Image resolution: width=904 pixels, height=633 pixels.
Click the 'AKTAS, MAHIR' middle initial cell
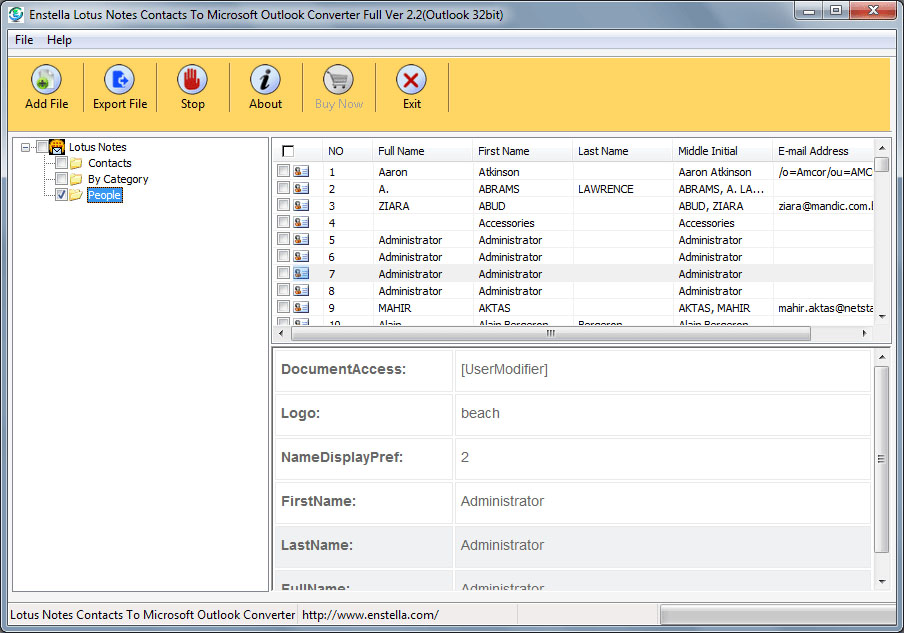tap(723, 308)
